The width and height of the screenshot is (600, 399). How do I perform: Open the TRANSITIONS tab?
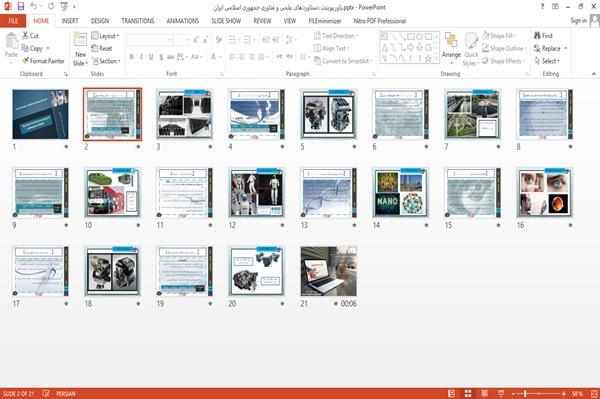click(x=138, y=21)
